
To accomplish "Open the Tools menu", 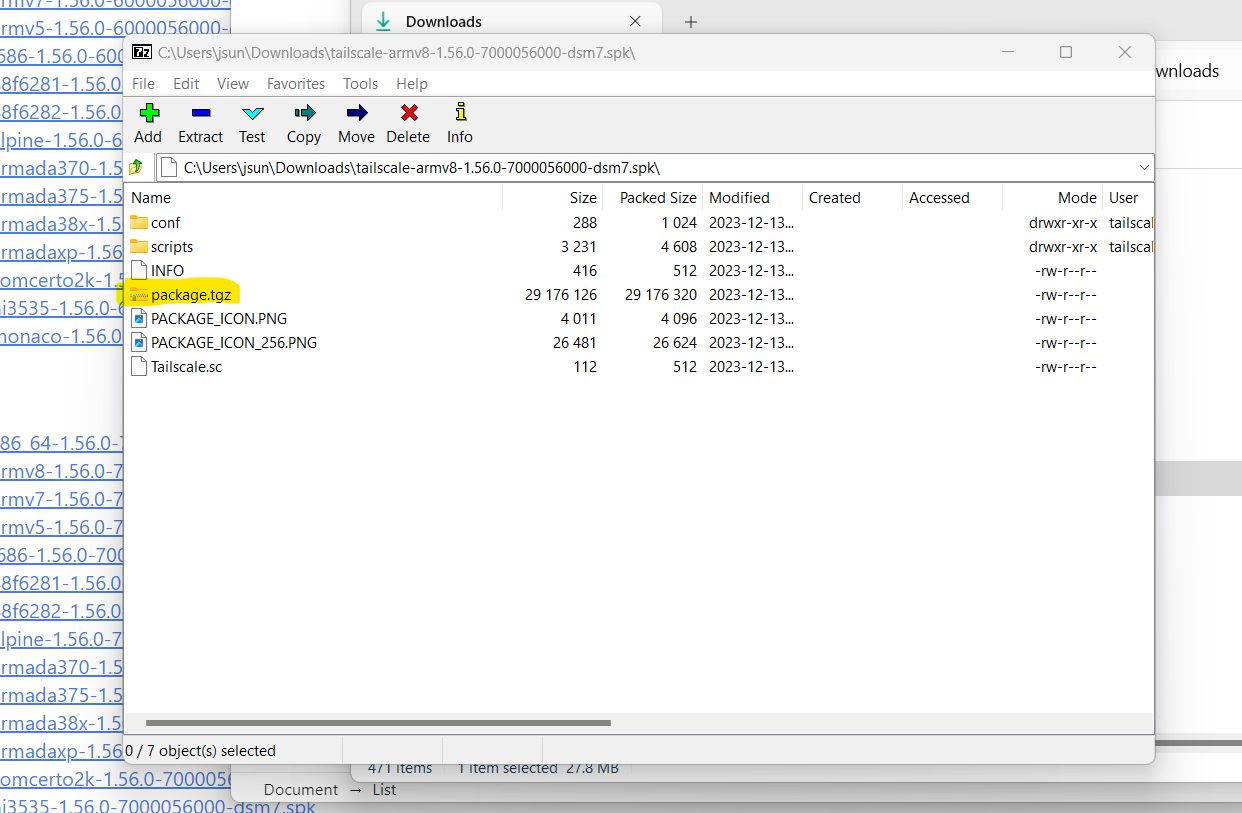I will click(360, 84).
